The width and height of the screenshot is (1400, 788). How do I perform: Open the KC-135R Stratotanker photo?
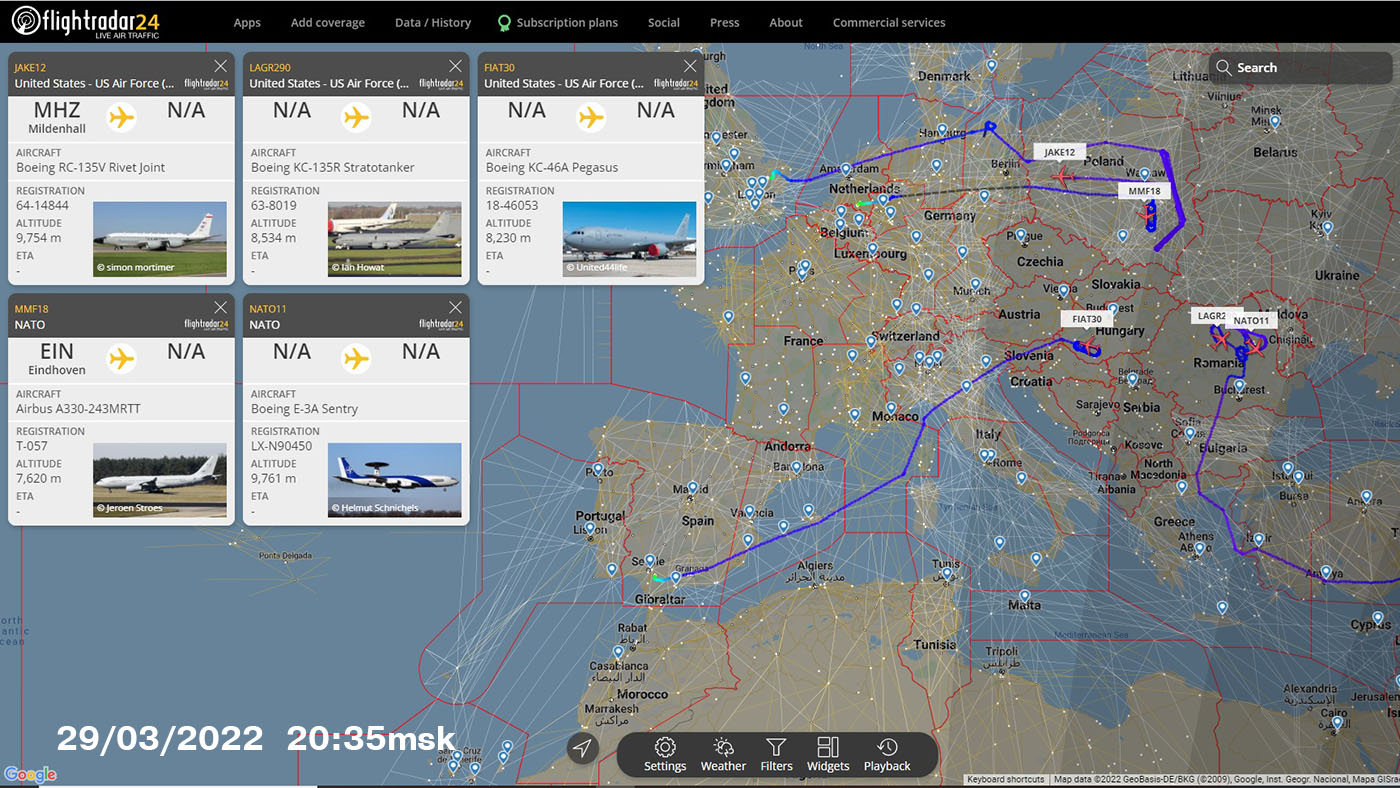pos(394,239)
